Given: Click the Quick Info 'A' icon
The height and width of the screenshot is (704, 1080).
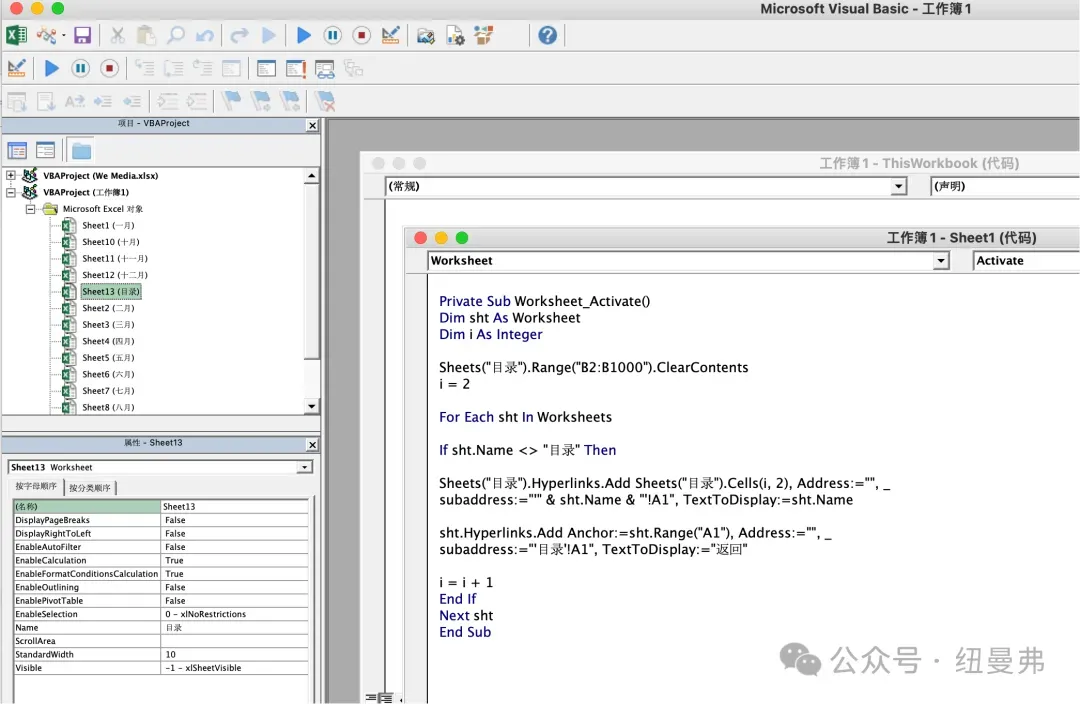Looking at the screenshot, I should [x=74, y=101].
